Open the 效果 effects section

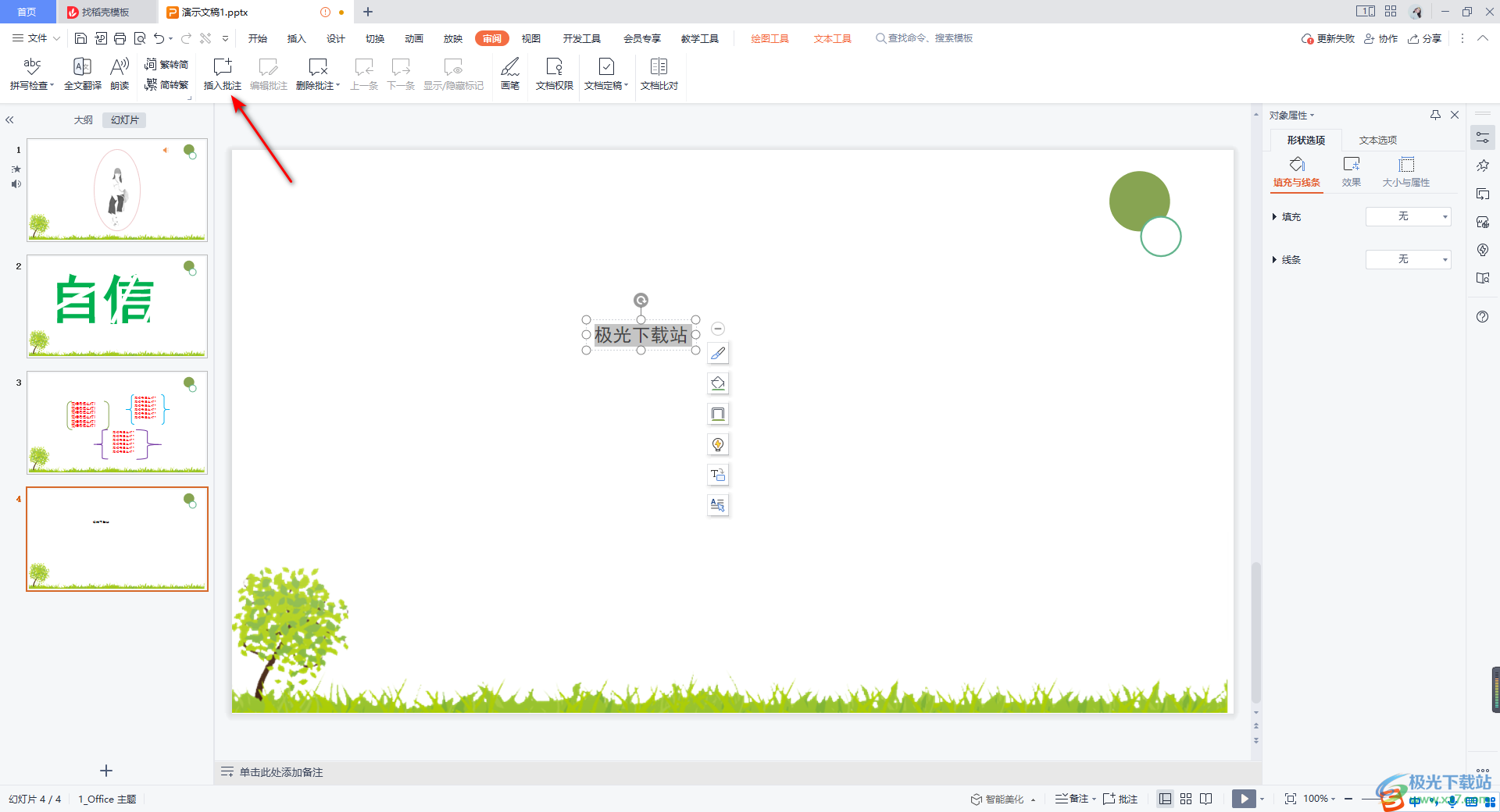(x=1352, y=172)
